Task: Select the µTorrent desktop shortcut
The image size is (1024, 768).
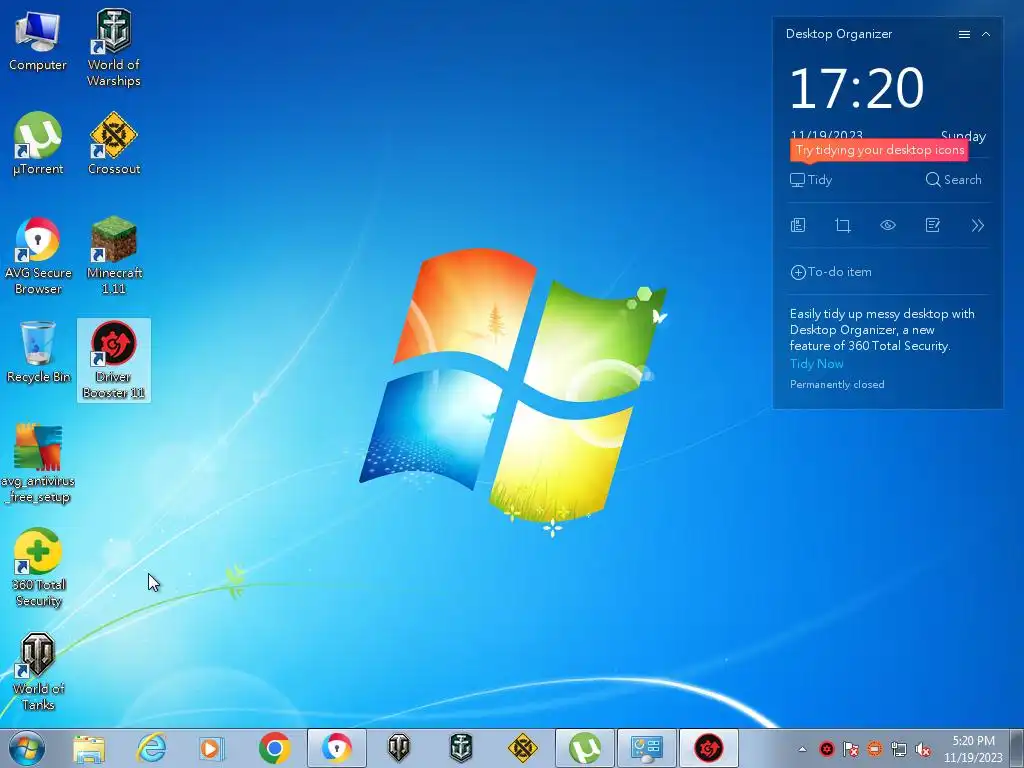Action: click(x=38, y=144)
